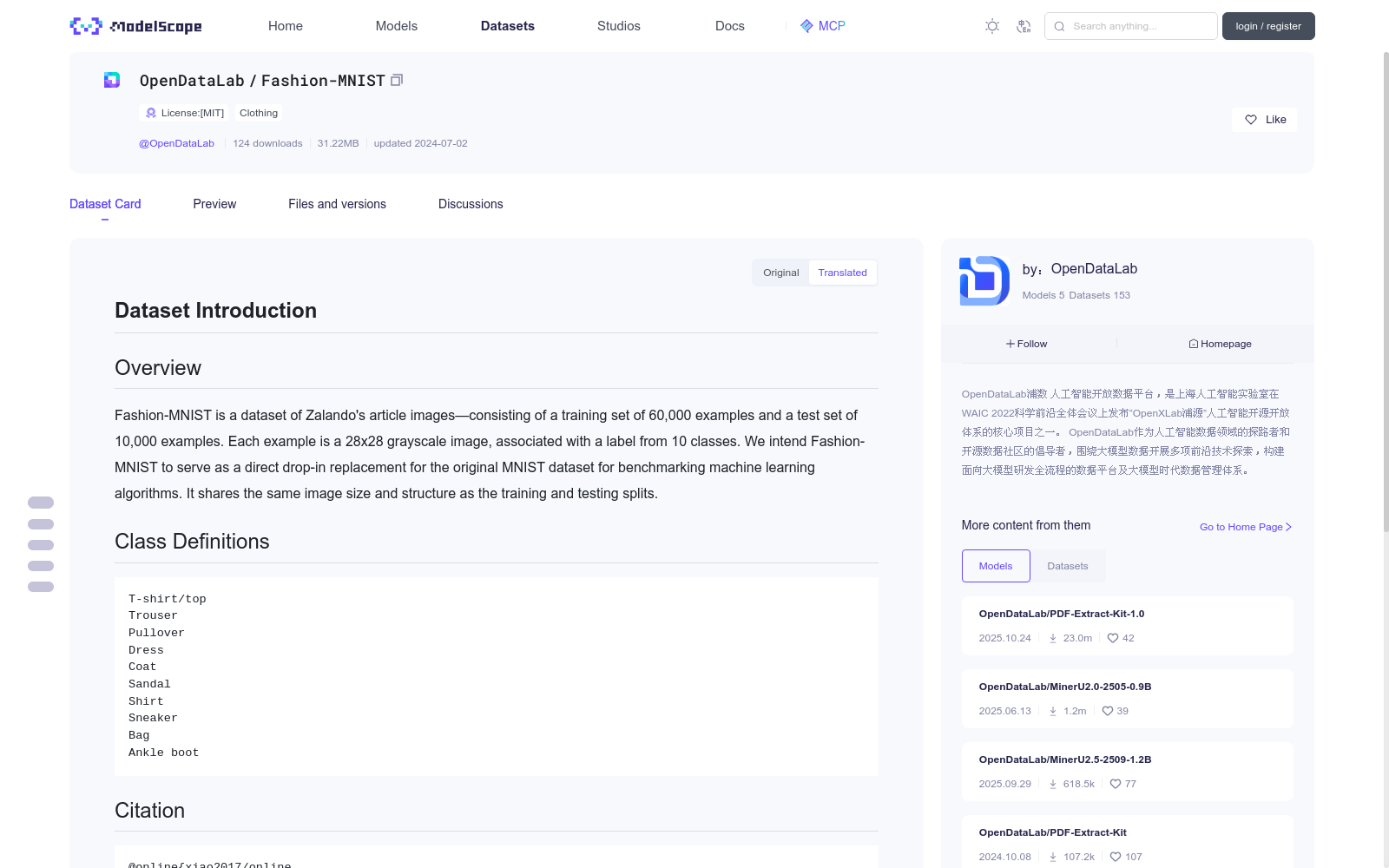
Task: Click the Class Definitions heading
Action: (192, 542)
